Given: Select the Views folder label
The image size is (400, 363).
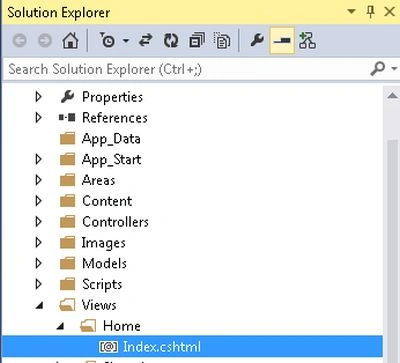Looking at the screenshot, I should coord(99,305).
